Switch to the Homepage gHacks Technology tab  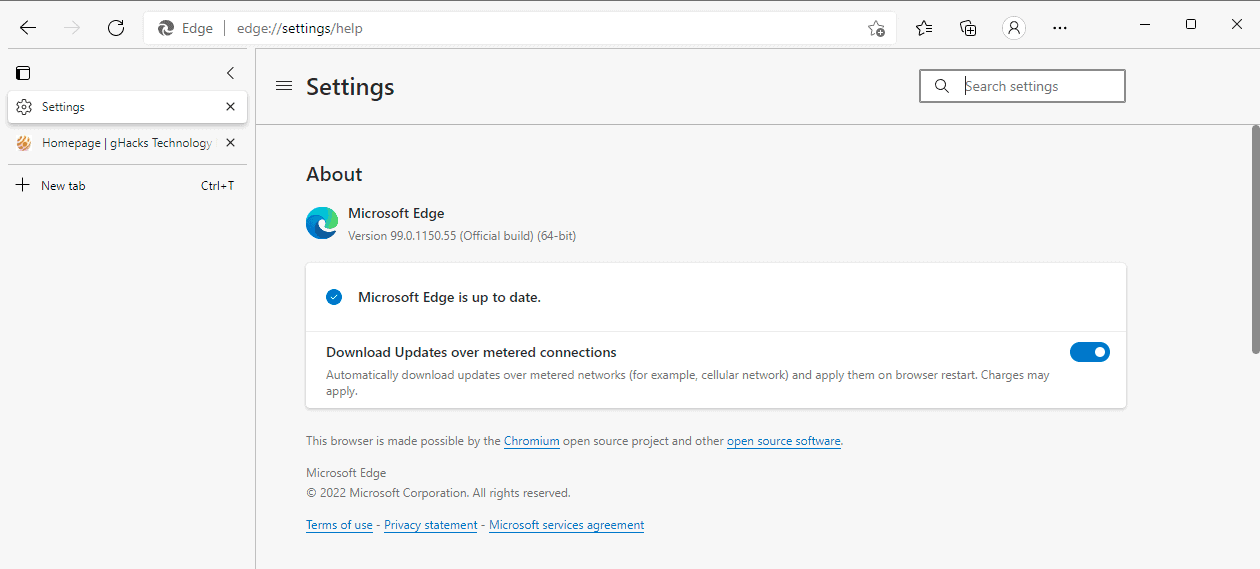coord(127,143)
